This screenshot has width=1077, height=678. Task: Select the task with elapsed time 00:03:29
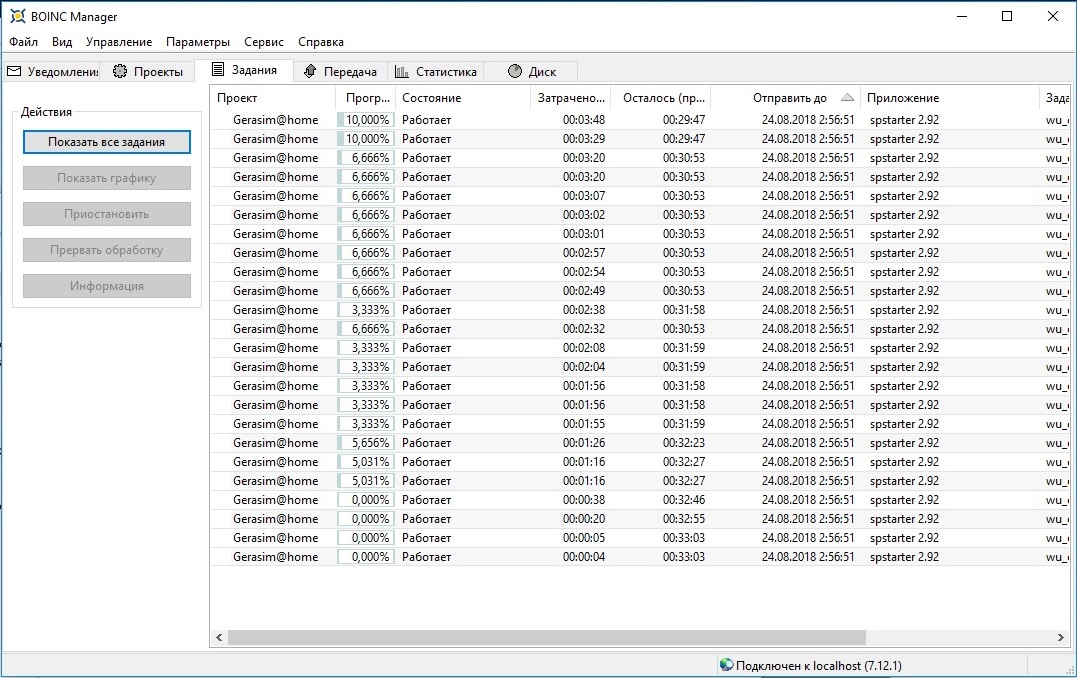point(639,139)
